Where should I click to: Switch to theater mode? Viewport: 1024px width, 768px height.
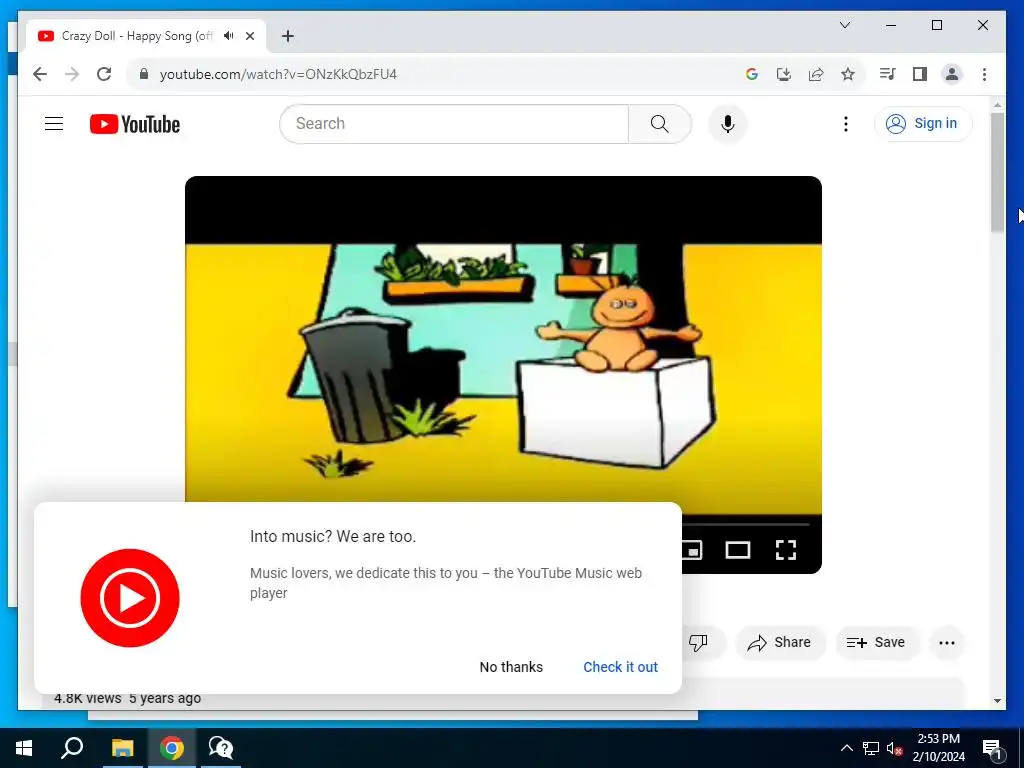point(738,550)
